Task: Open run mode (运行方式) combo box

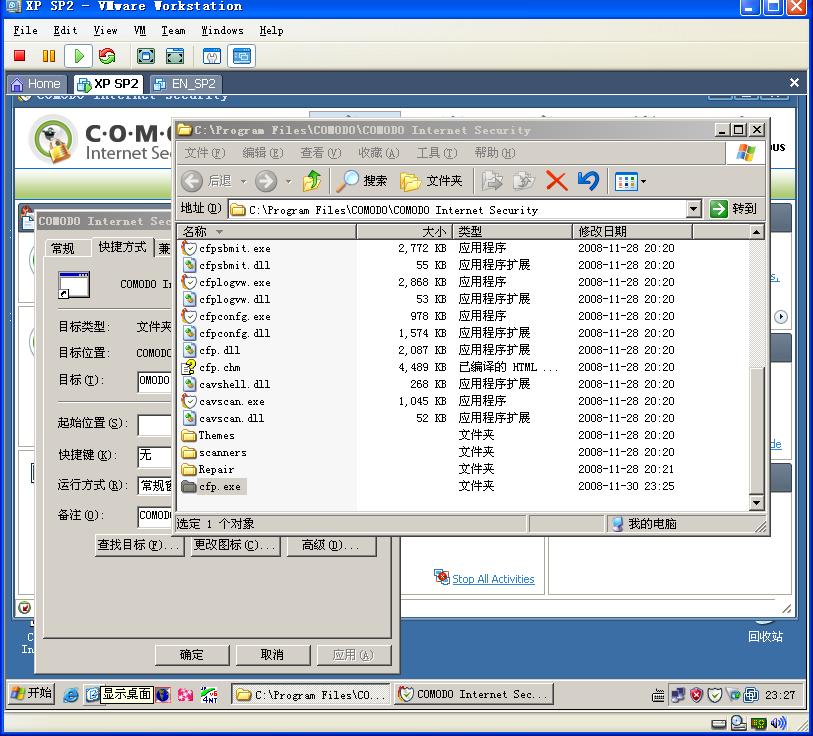Action: (155, 485)
